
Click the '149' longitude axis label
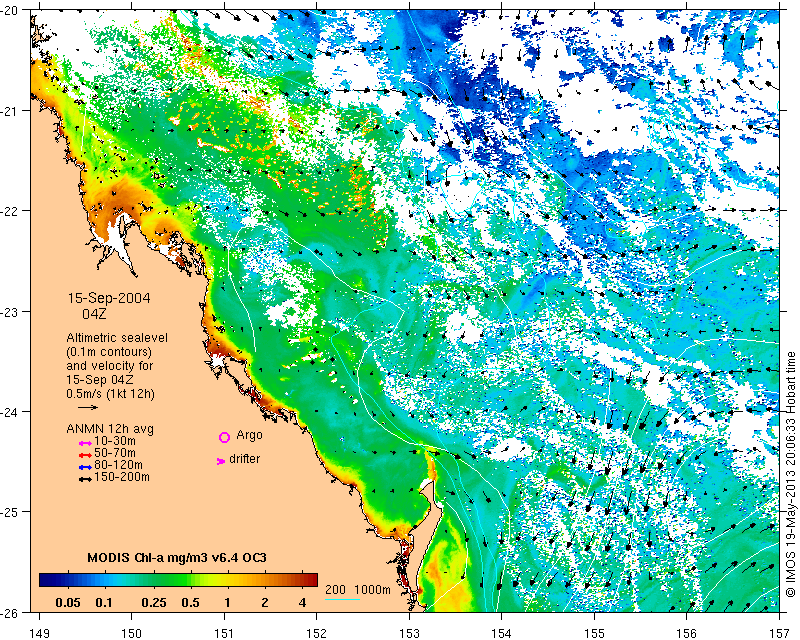(x=39, y=633)
